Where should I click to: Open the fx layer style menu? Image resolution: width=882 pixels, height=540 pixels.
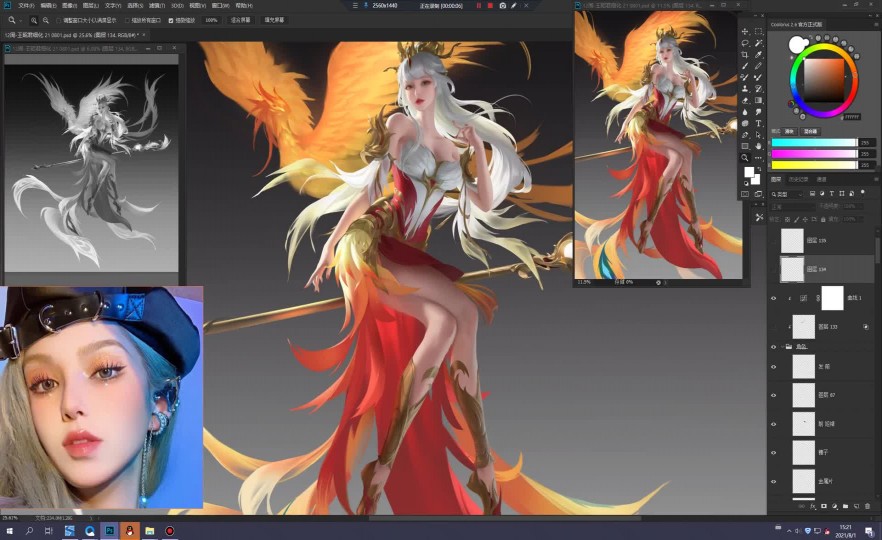pos(813,506)
